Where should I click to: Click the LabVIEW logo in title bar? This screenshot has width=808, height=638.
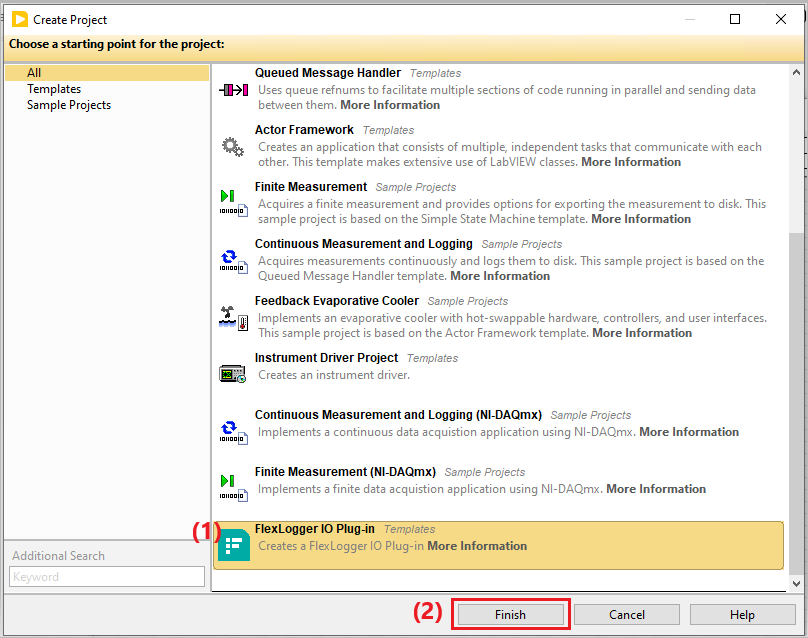tap(20, 20)
